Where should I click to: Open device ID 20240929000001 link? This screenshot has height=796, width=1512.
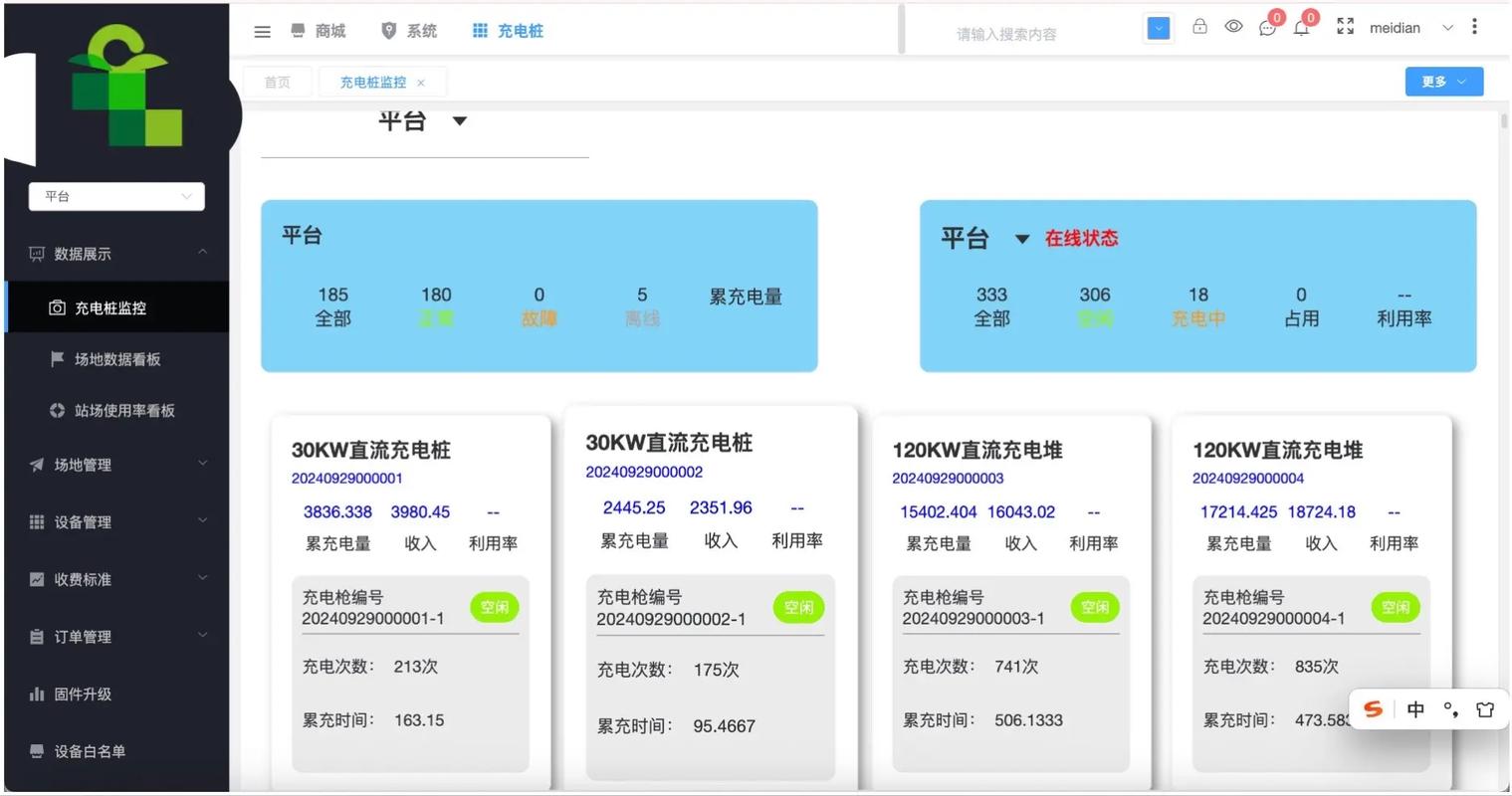pos(346,479)
